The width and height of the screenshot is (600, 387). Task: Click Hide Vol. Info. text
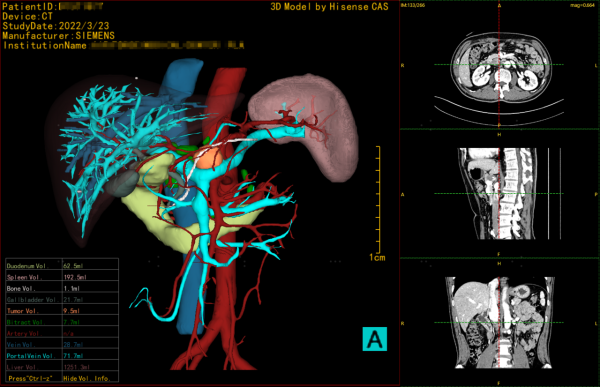pos(86,378)
